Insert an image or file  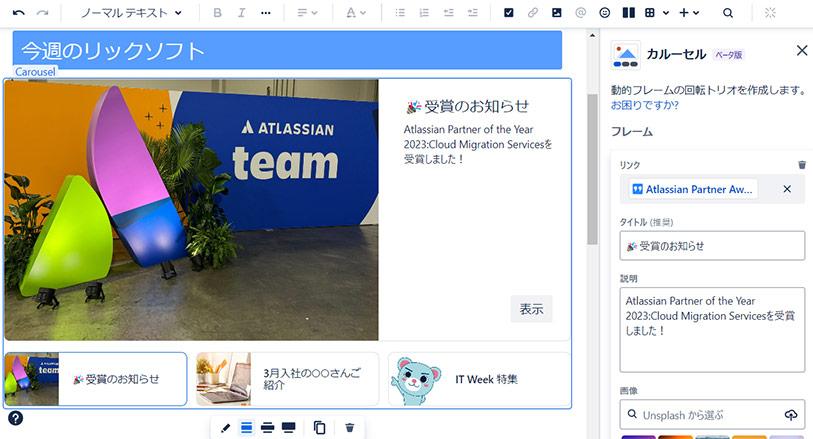point(556,13)
